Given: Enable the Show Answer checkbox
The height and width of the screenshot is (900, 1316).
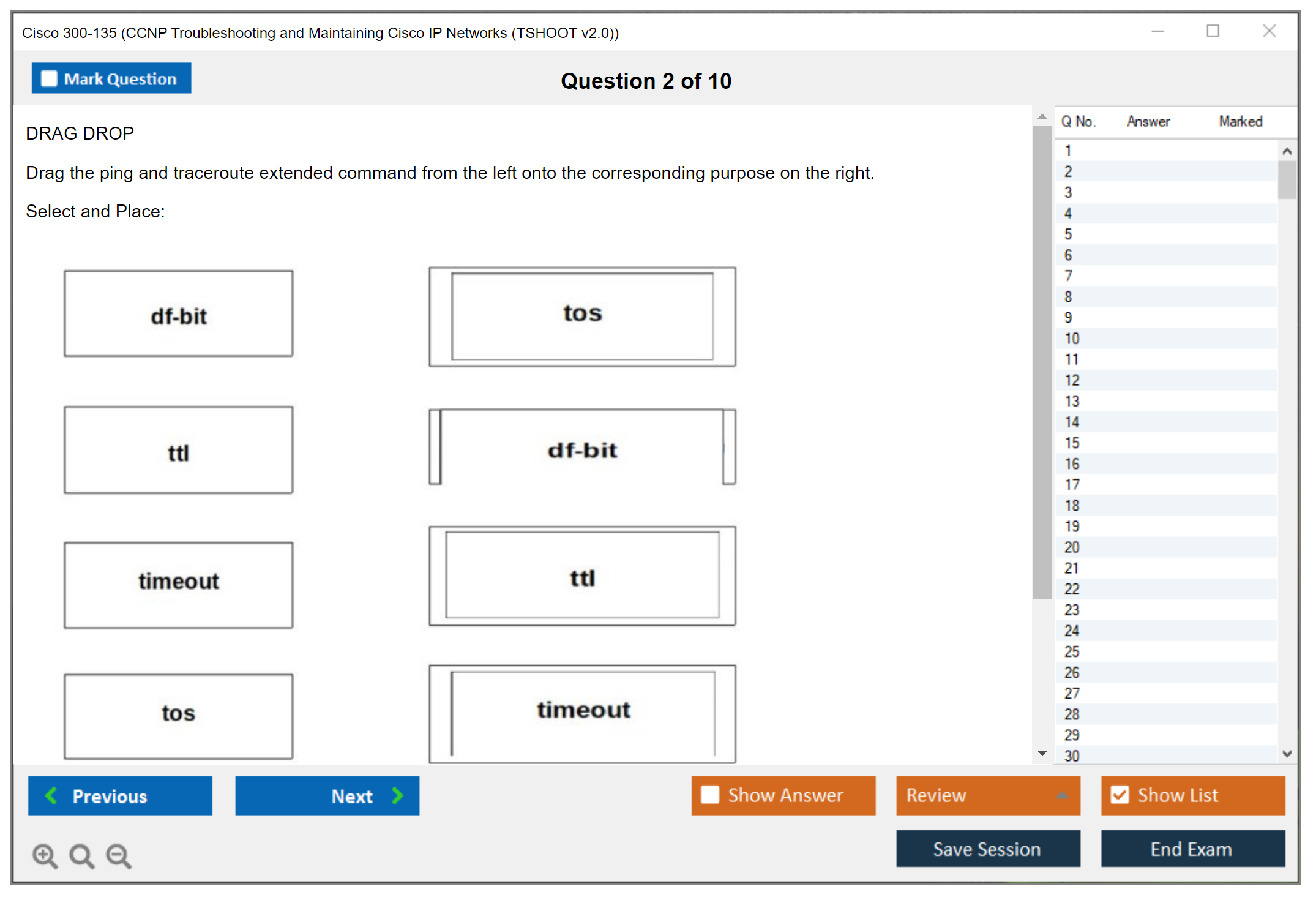Looking at the screenshot, I should point(709,795).
